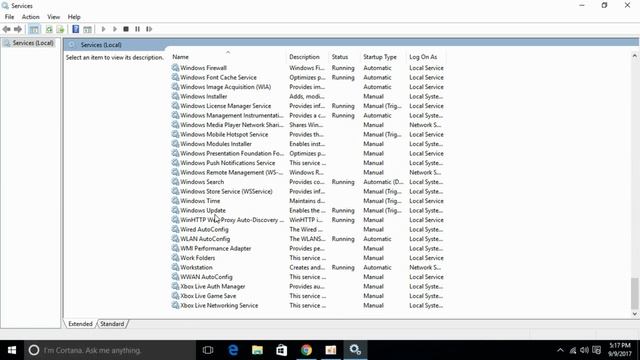Switch to the Standard tab
Viewport: 640px width, 360px height.
pos(112,324)
